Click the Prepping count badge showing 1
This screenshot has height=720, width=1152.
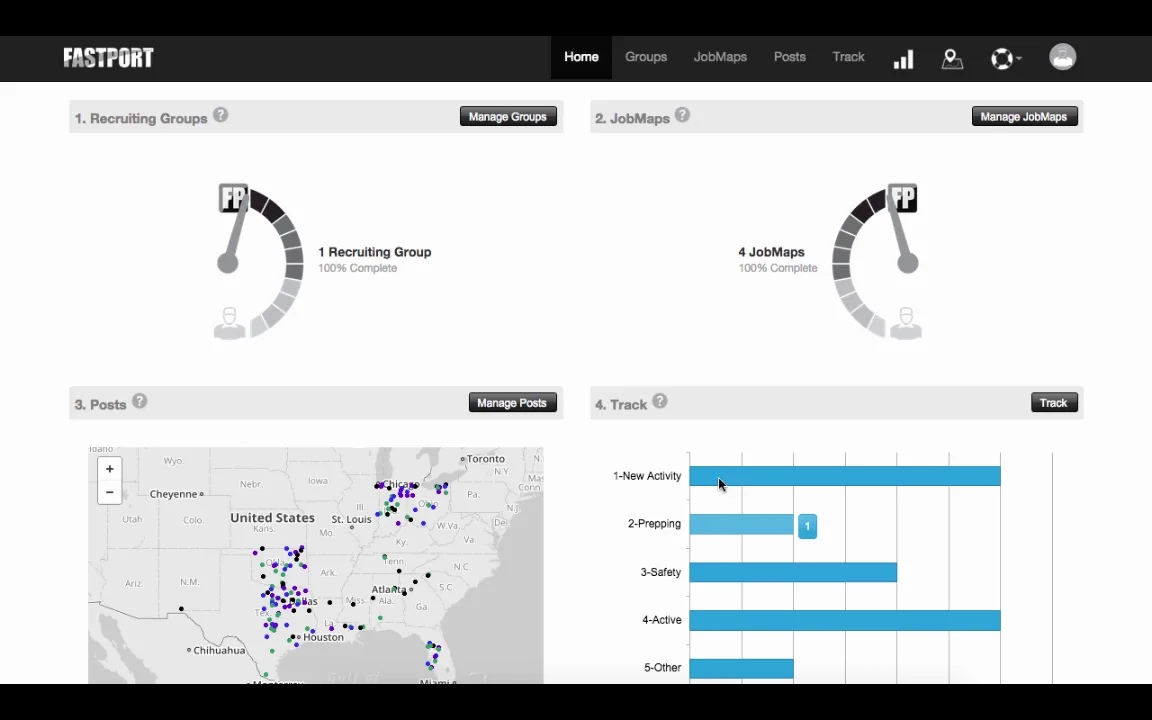pos(807,526)
